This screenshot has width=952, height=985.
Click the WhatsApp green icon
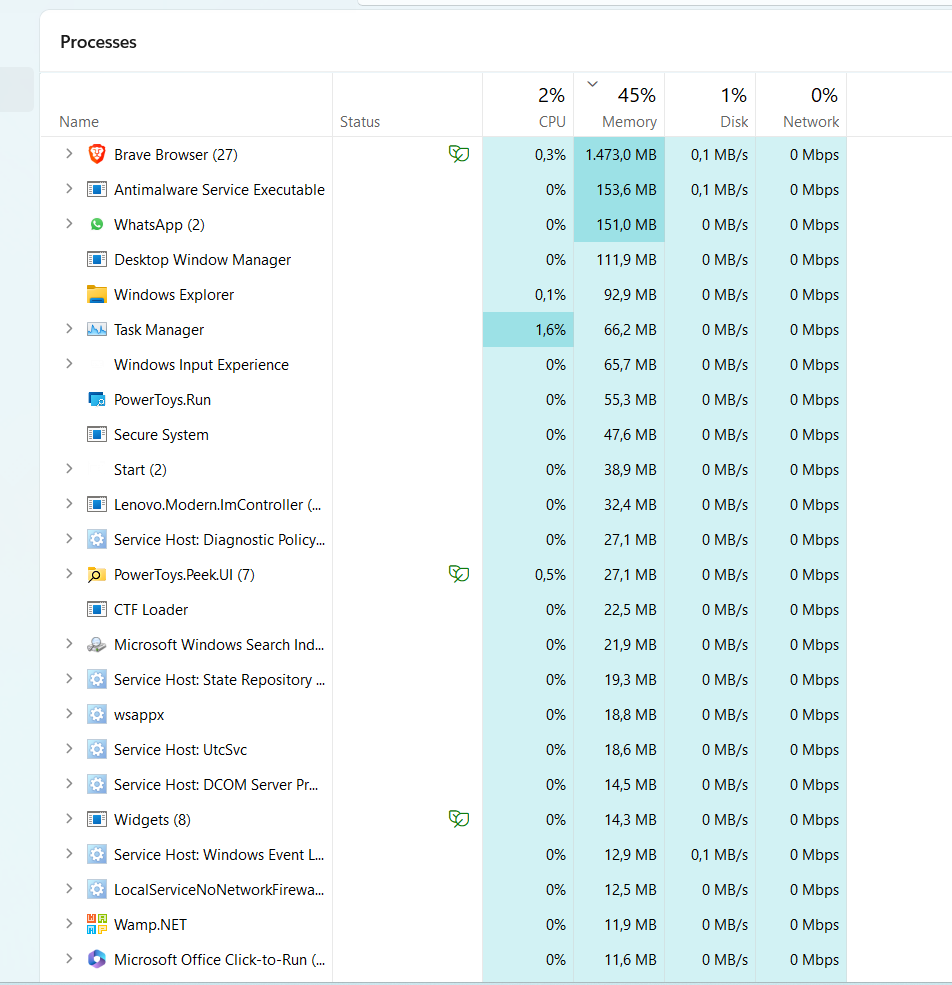pyautogui.click(x=97, y=224)
